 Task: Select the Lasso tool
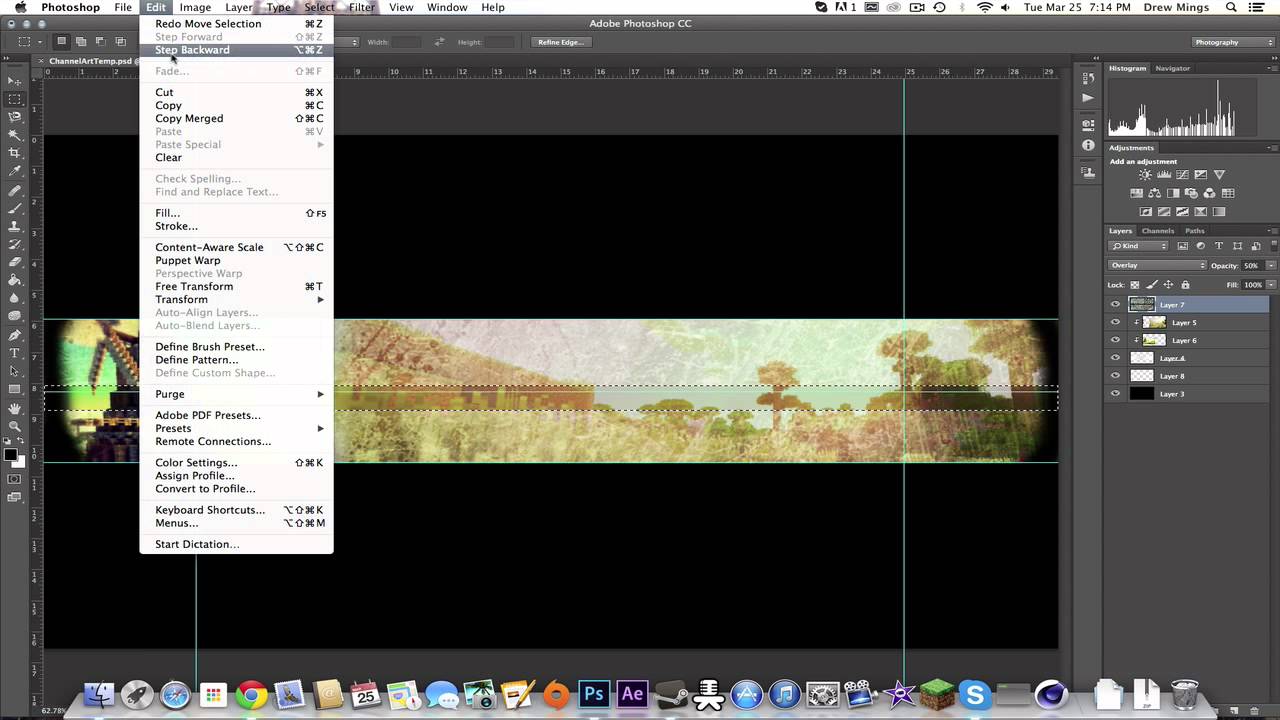pos(15,117)
